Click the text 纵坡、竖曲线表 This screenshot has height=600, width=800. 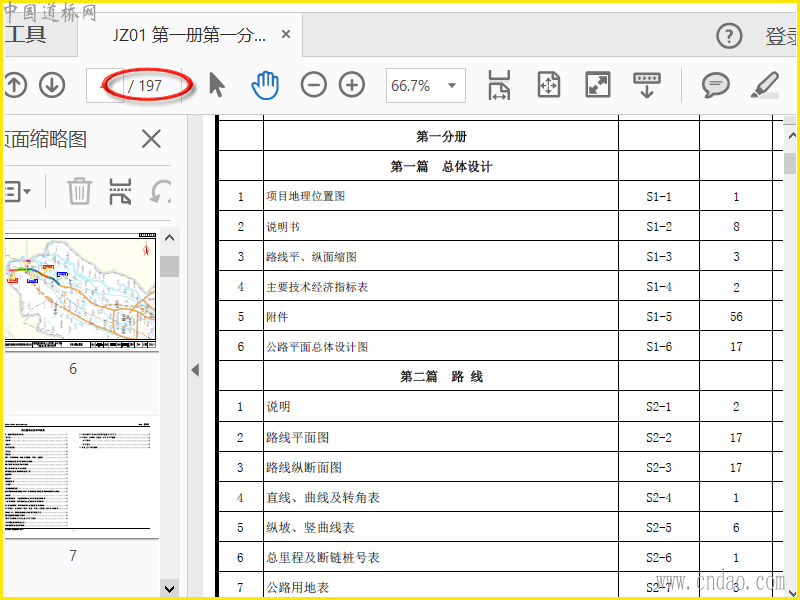(310, 528)
